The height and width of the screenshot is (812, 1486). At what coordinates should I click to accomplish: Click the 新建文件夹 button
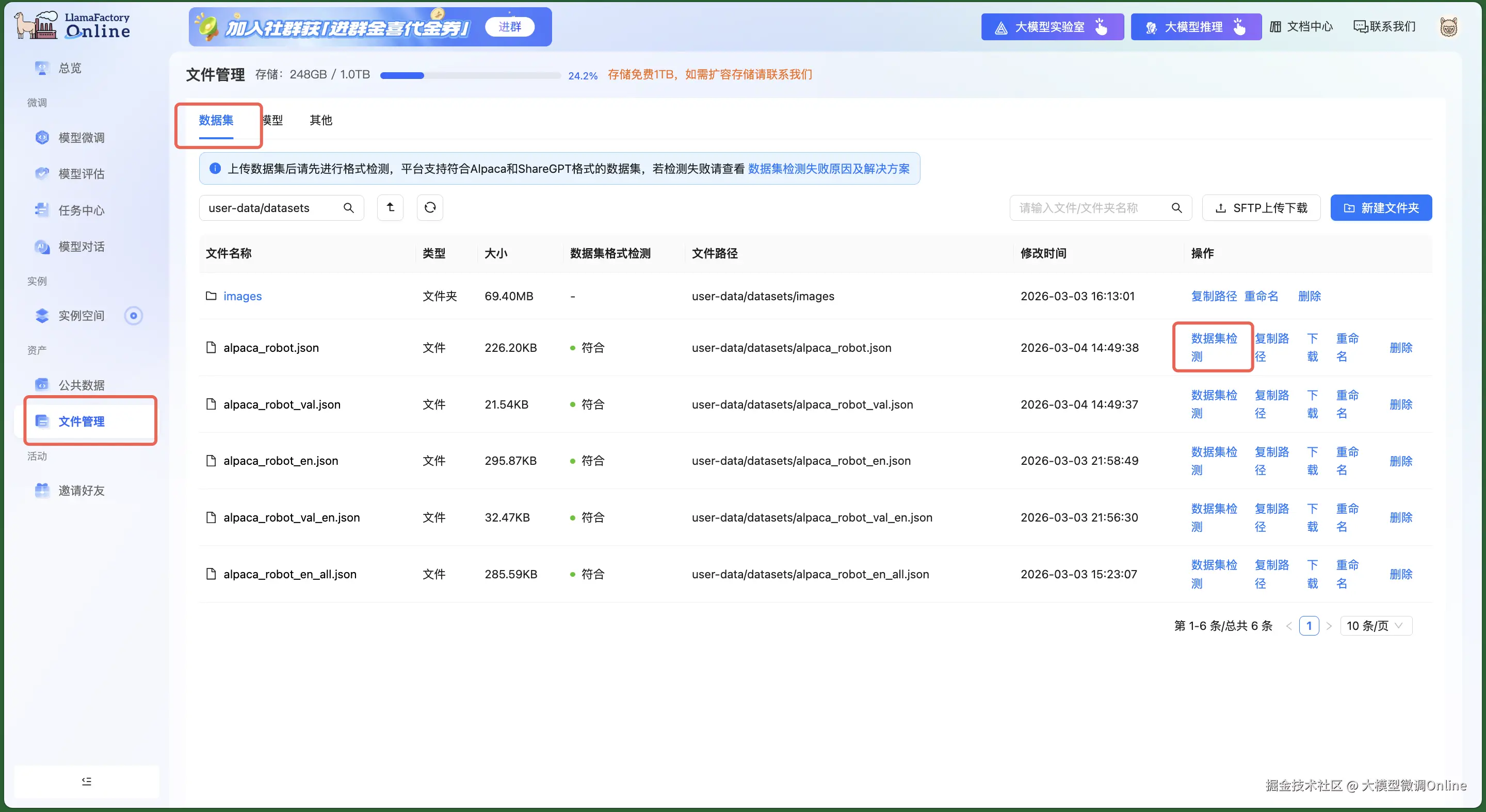[x=1381, y=207]
